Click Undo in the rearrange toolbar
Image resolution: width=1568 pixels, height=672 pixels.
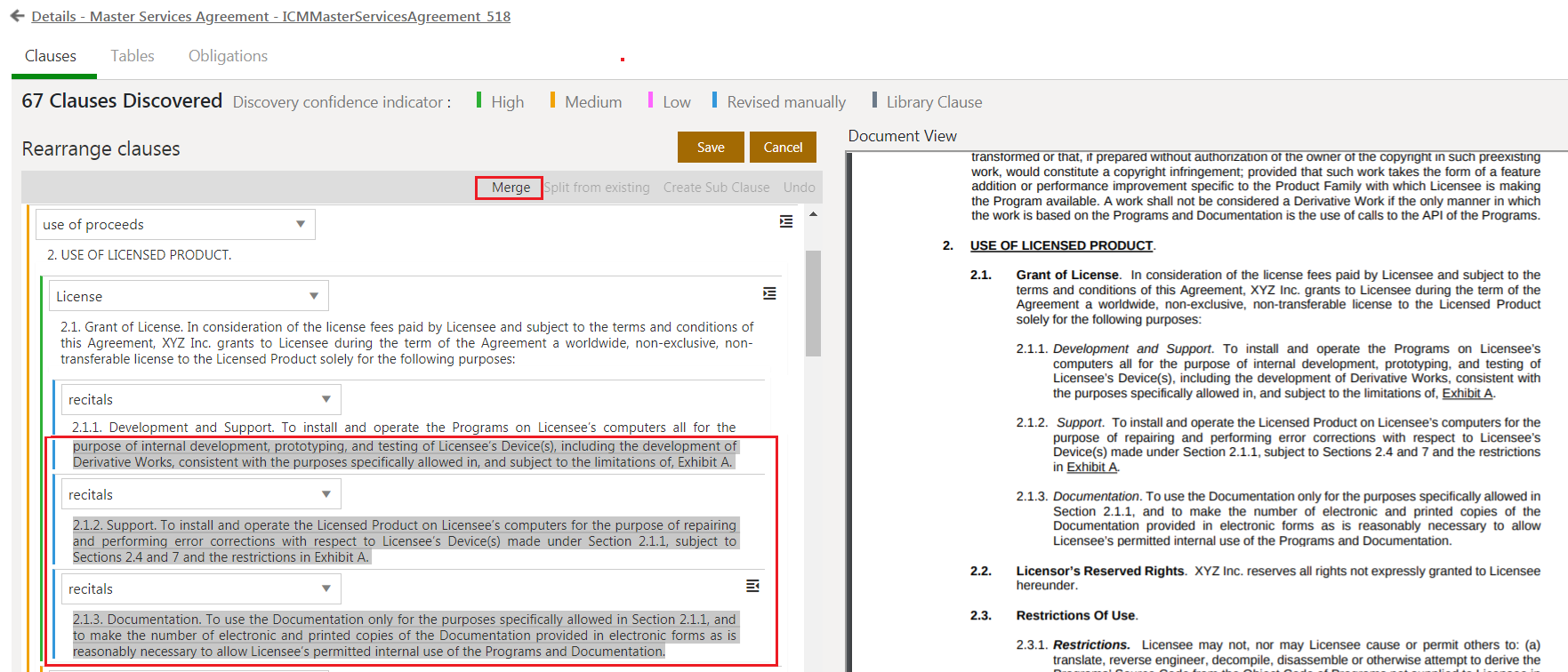[x=799, y=188]
